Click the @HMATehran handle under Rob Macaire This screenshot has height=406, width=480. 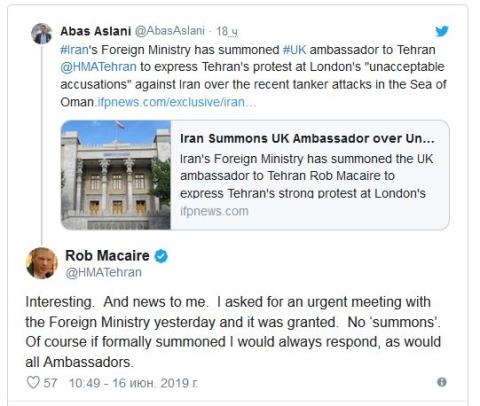104,272
